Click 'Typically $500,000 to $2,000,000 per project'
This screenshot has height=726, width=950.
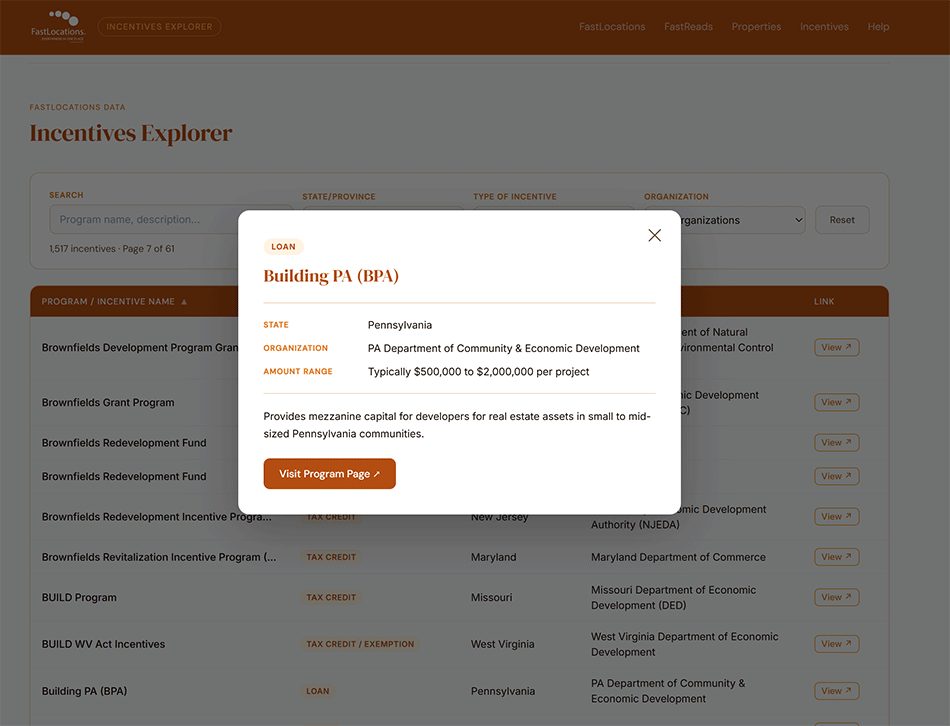click(479, 371)
